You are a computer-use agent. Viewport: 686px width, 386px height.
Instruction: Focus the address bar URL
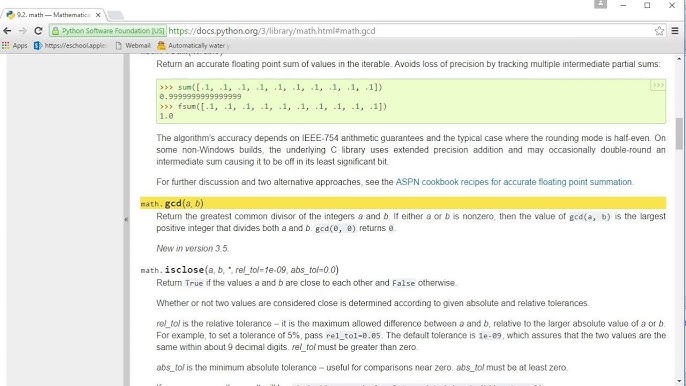(x=272, y=31)
